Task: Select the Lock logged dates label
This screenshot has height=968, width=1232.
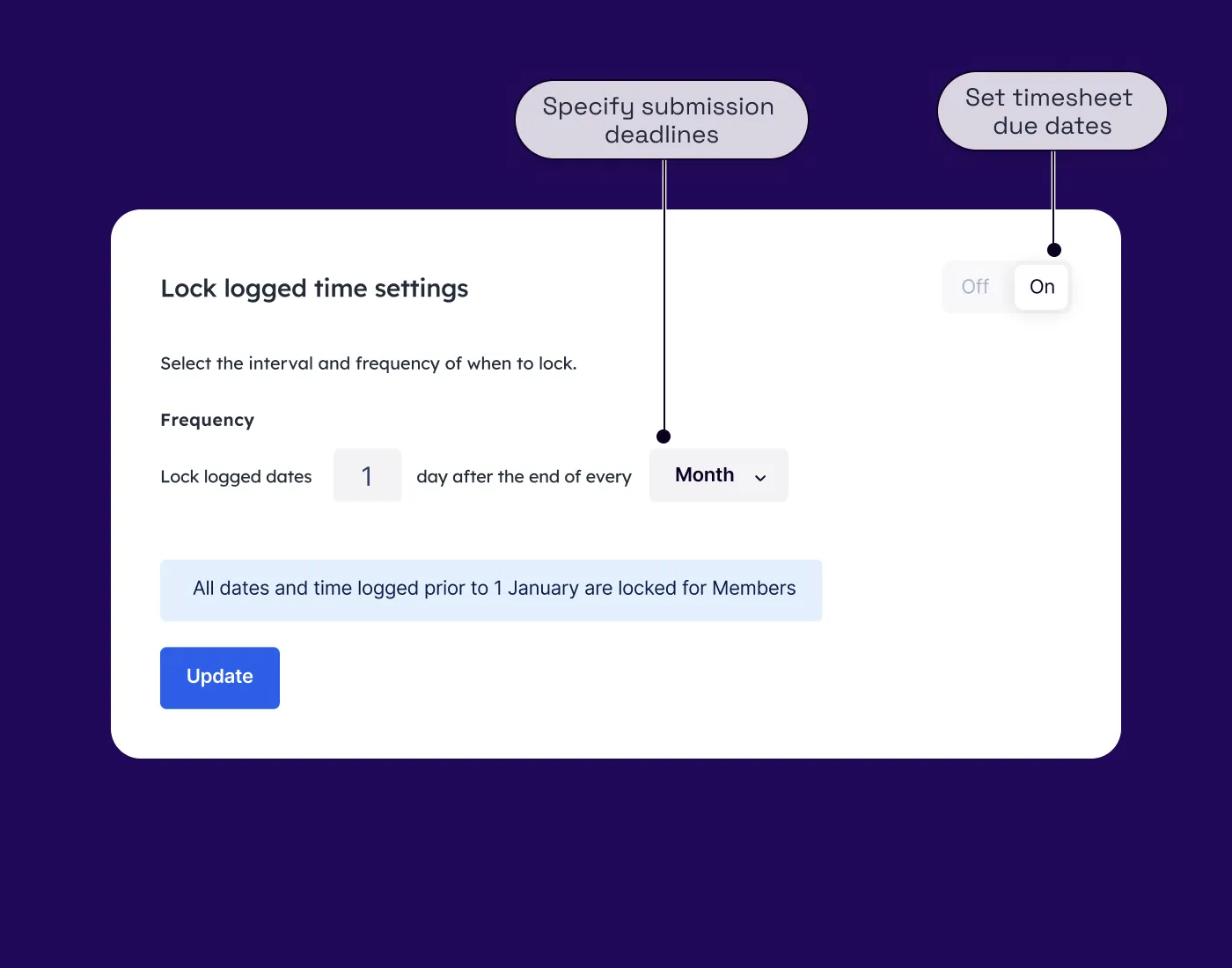Action: 236,476
